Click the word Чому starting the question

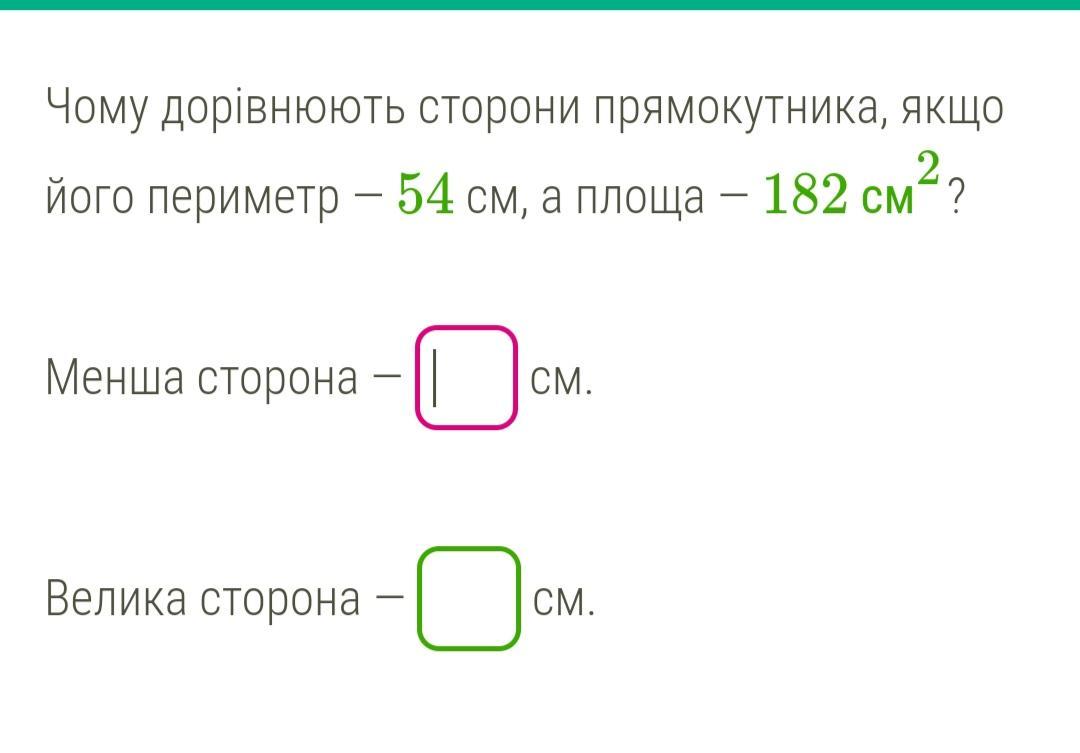coord(96,109)
